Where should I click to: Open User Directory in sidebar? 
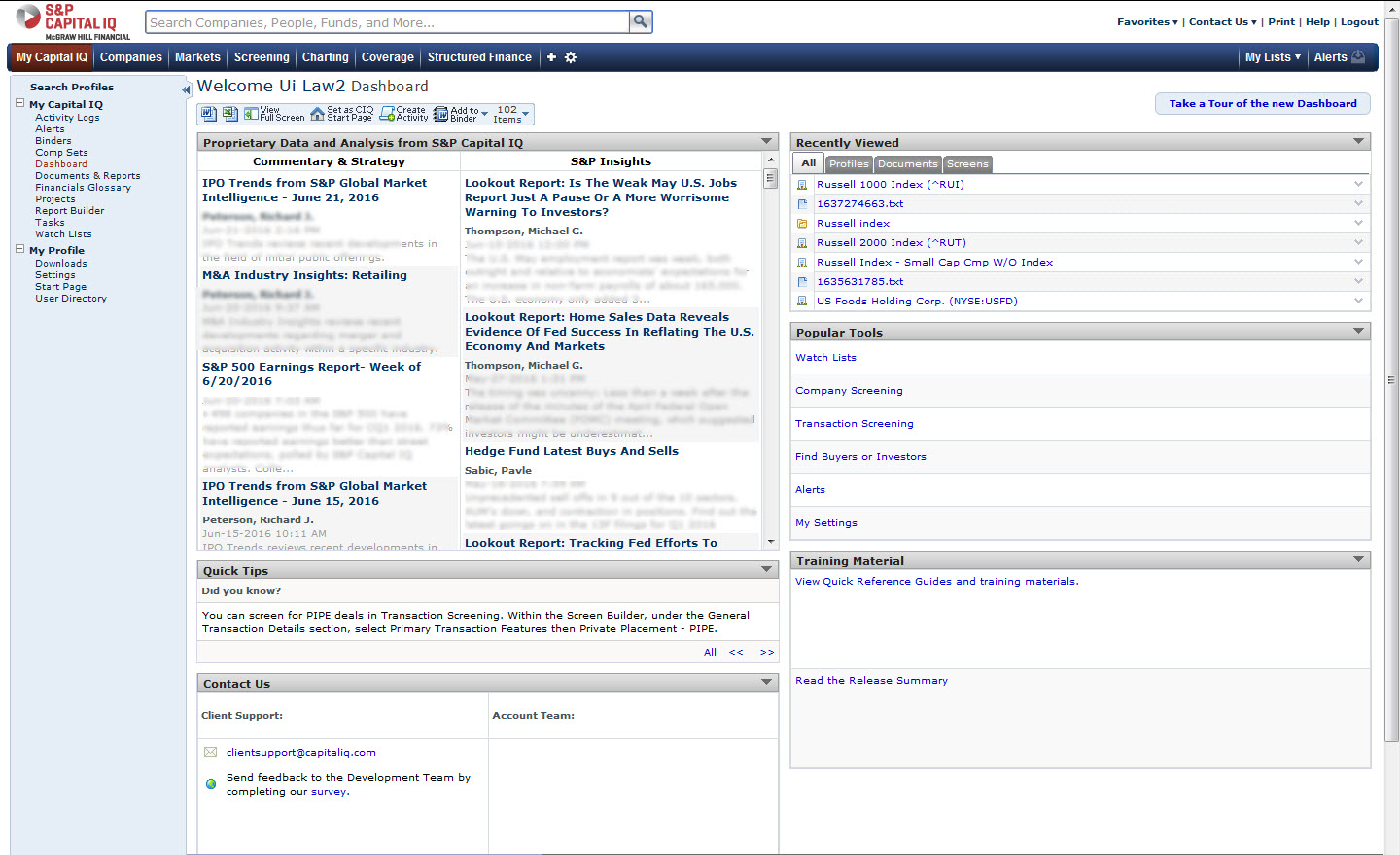[x=71, y=299]
